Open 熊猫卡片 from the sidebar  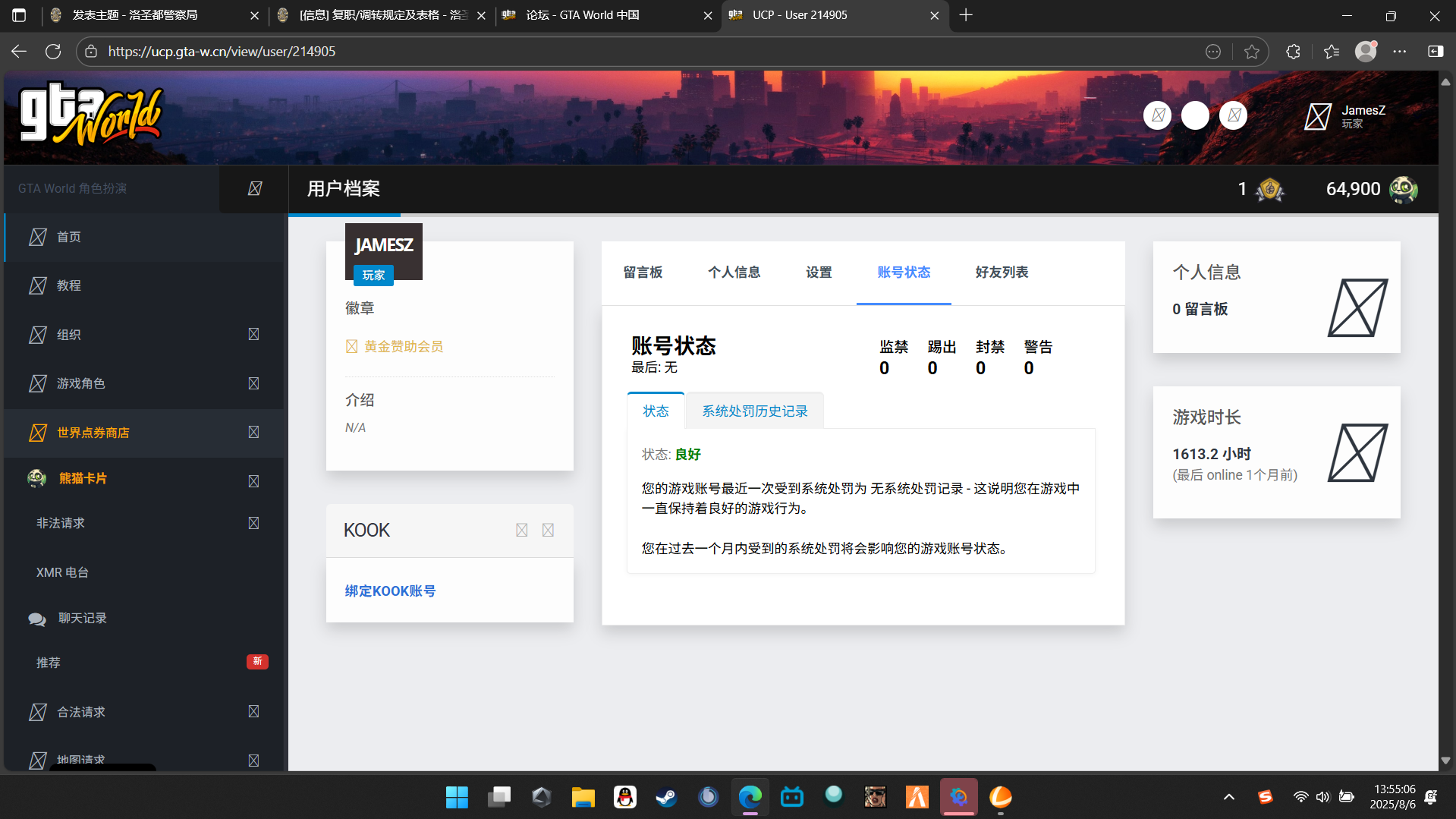pyautogui.click(x=83, y=478)
